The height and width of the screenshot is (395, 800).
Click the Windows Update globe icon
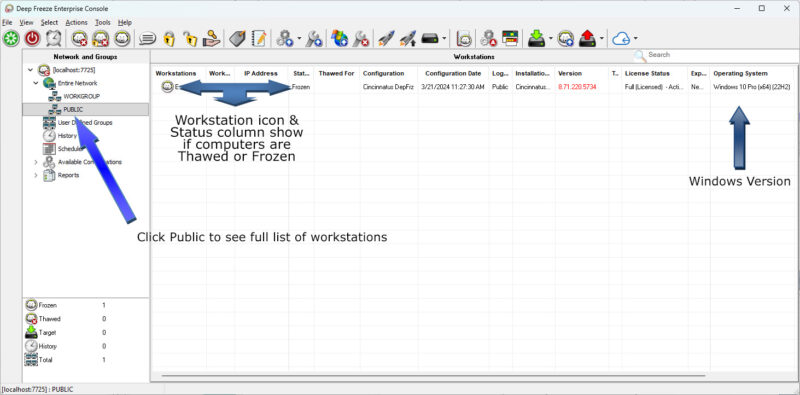pyautogui.click(x=339, y=39)
